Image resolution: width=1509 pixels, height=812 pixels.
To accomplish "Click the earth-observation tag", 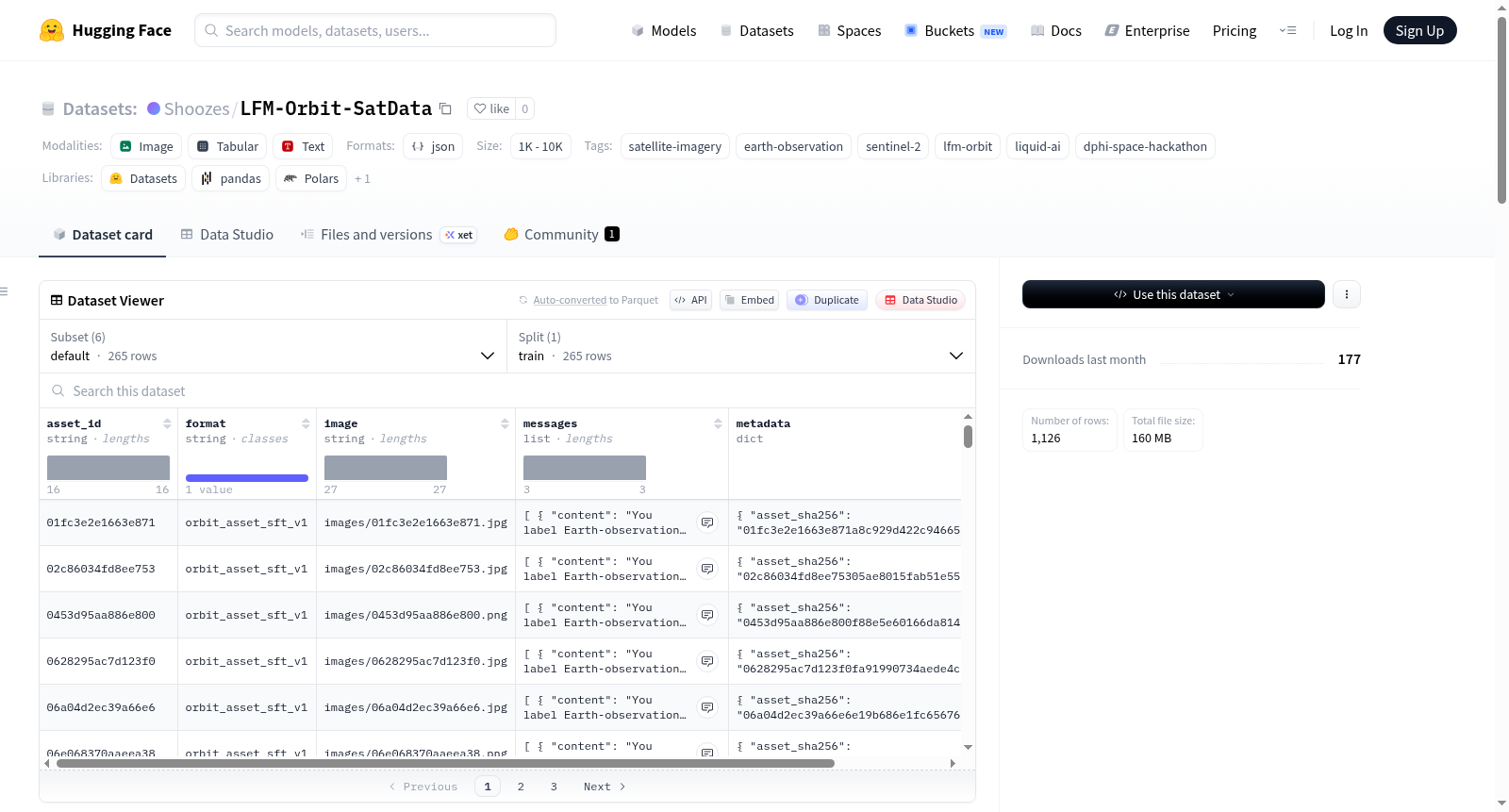I will coord(793,146).
